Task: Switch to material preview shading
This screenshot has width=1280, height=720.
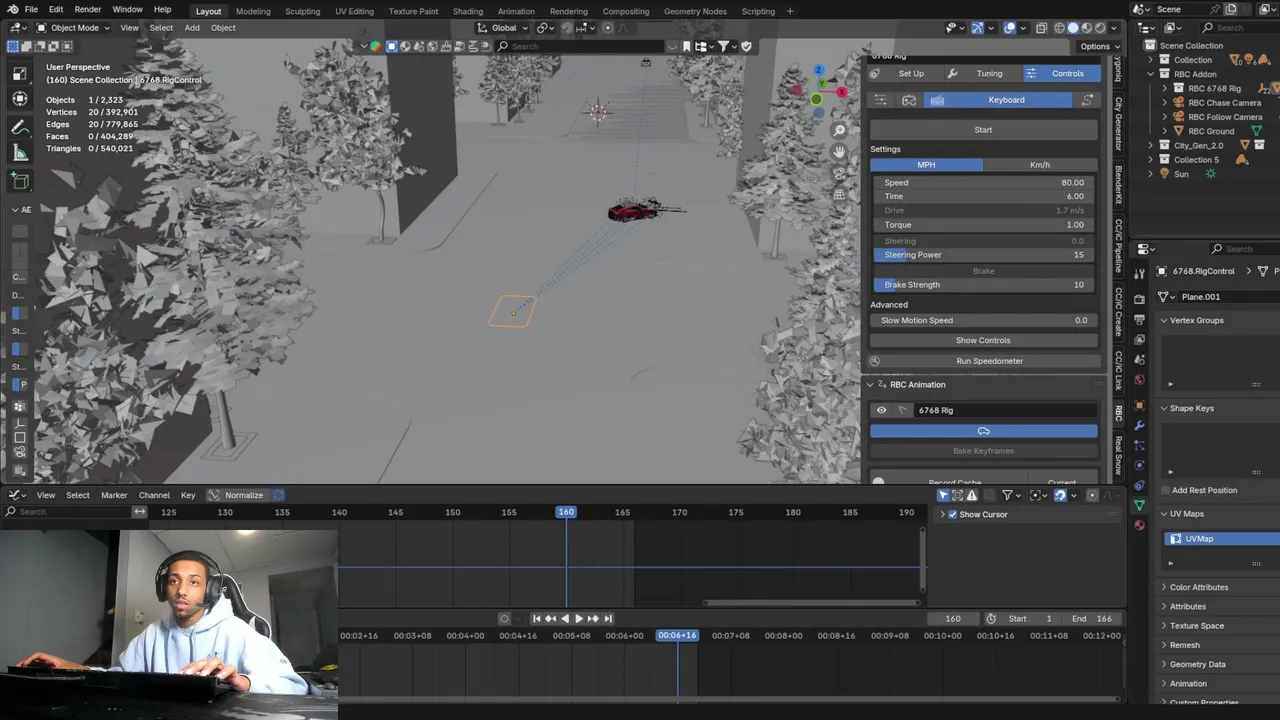Action: click(1087, 28)
